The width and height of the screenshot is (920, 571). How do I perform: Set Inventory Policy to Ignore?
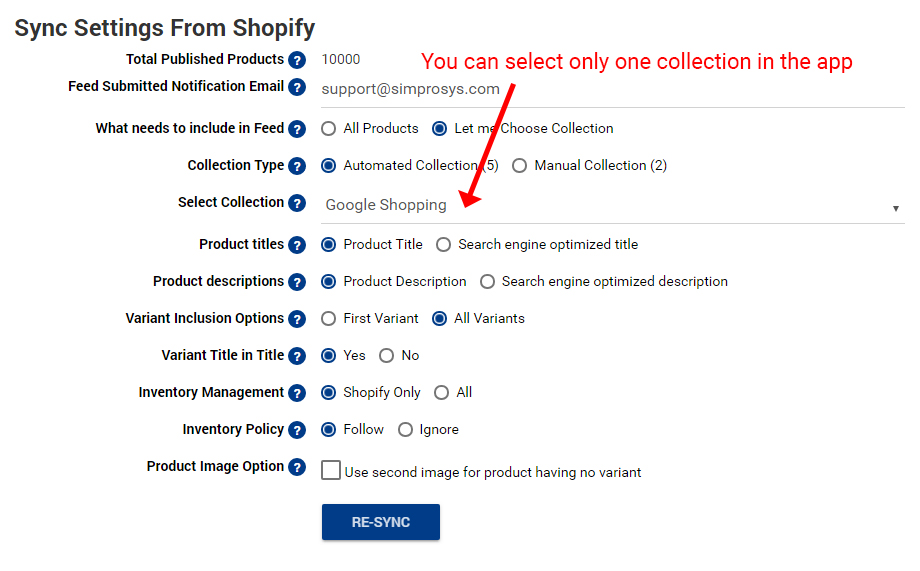tap(405, 430)
